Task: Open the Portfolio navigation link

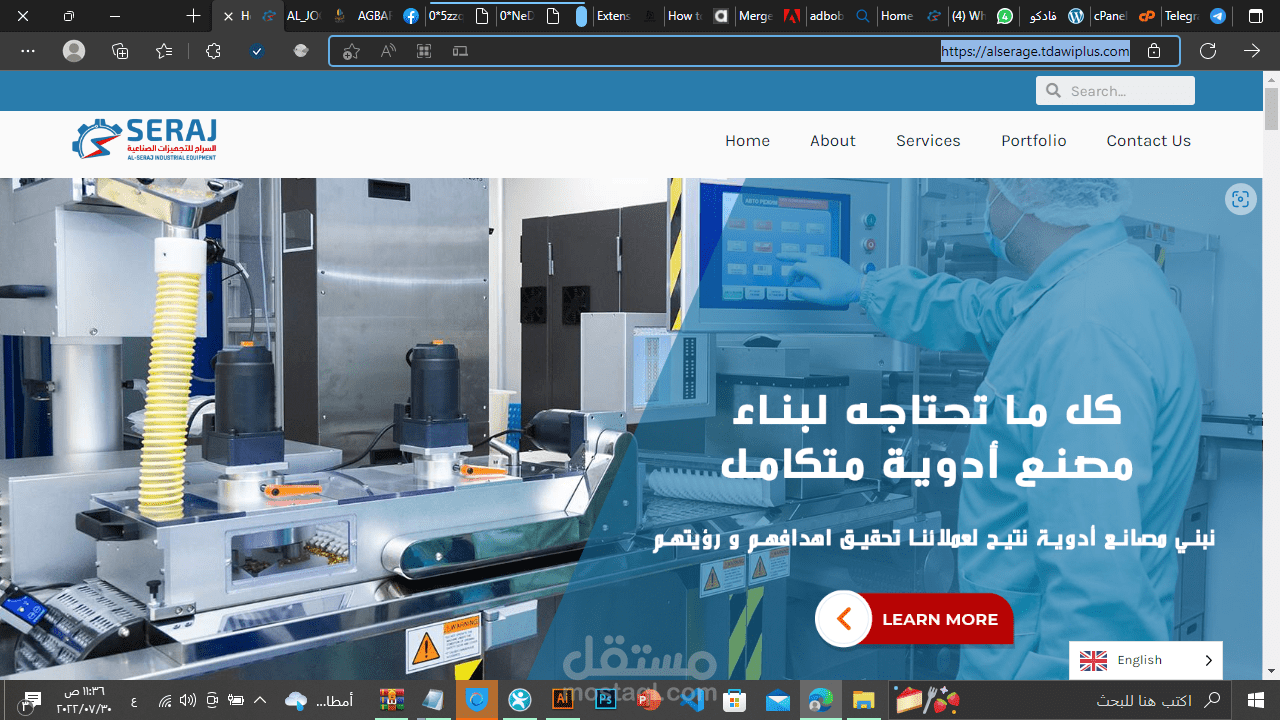Action: click(1034, 141)
